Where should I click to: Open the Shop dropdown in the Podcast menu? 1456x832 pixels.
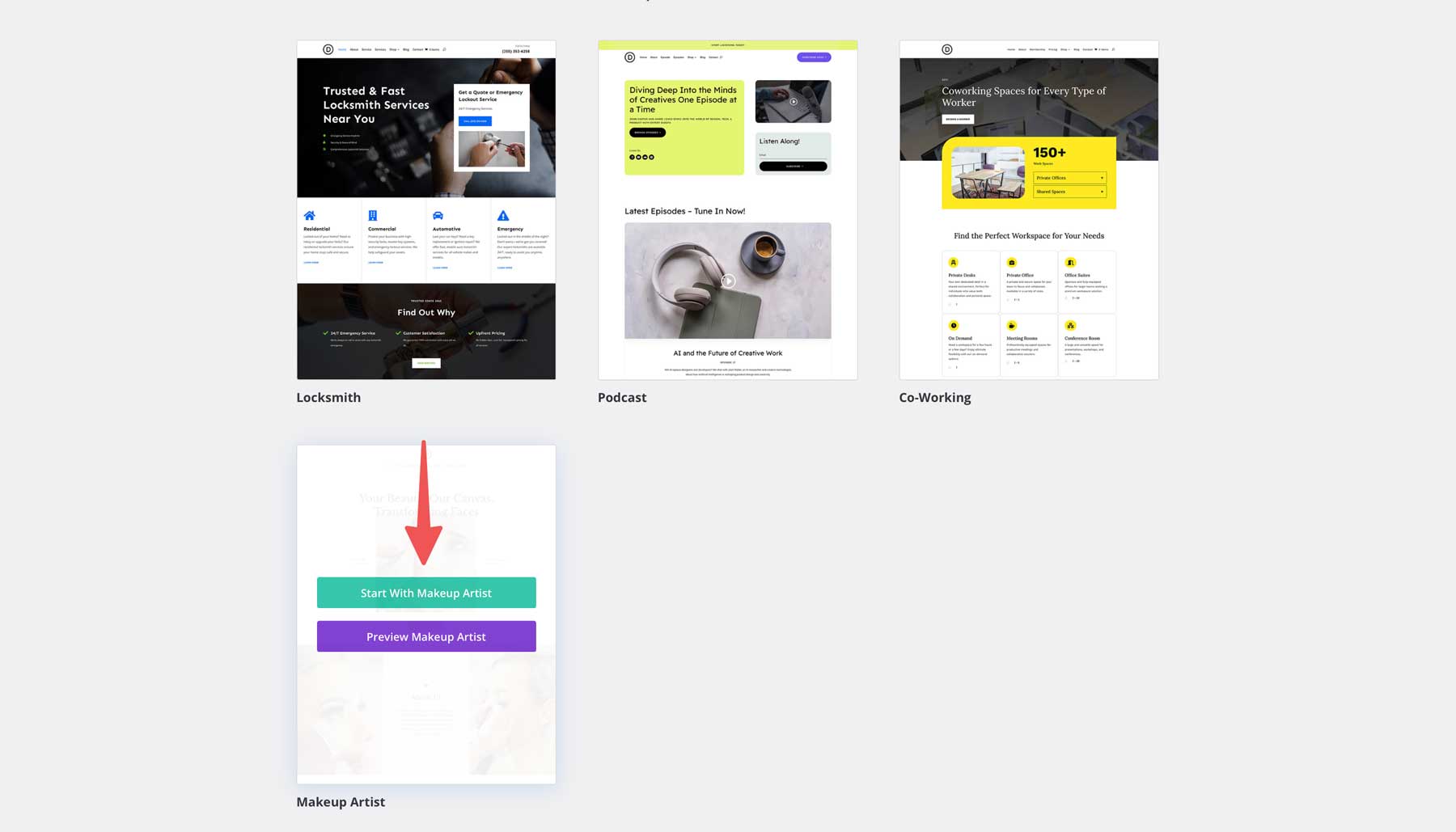coord(692,57)
